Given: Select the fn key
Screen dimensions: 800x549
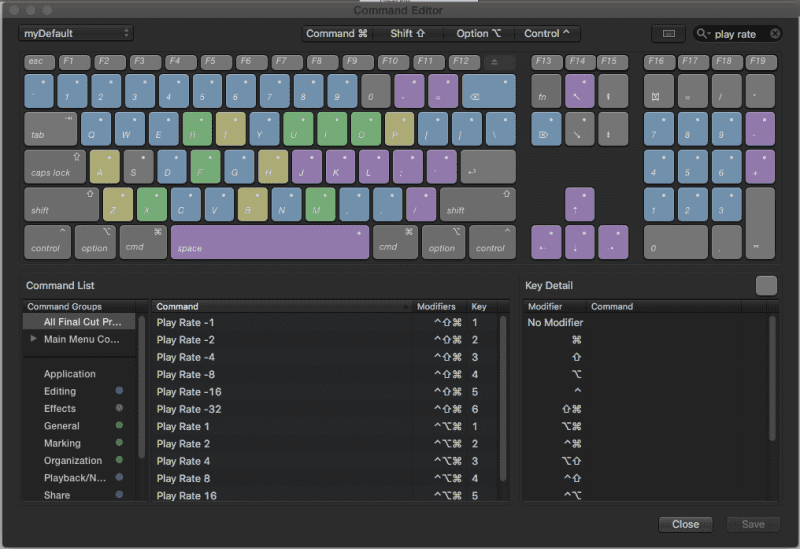Looking at the screenshot, I should pos(546,91).
